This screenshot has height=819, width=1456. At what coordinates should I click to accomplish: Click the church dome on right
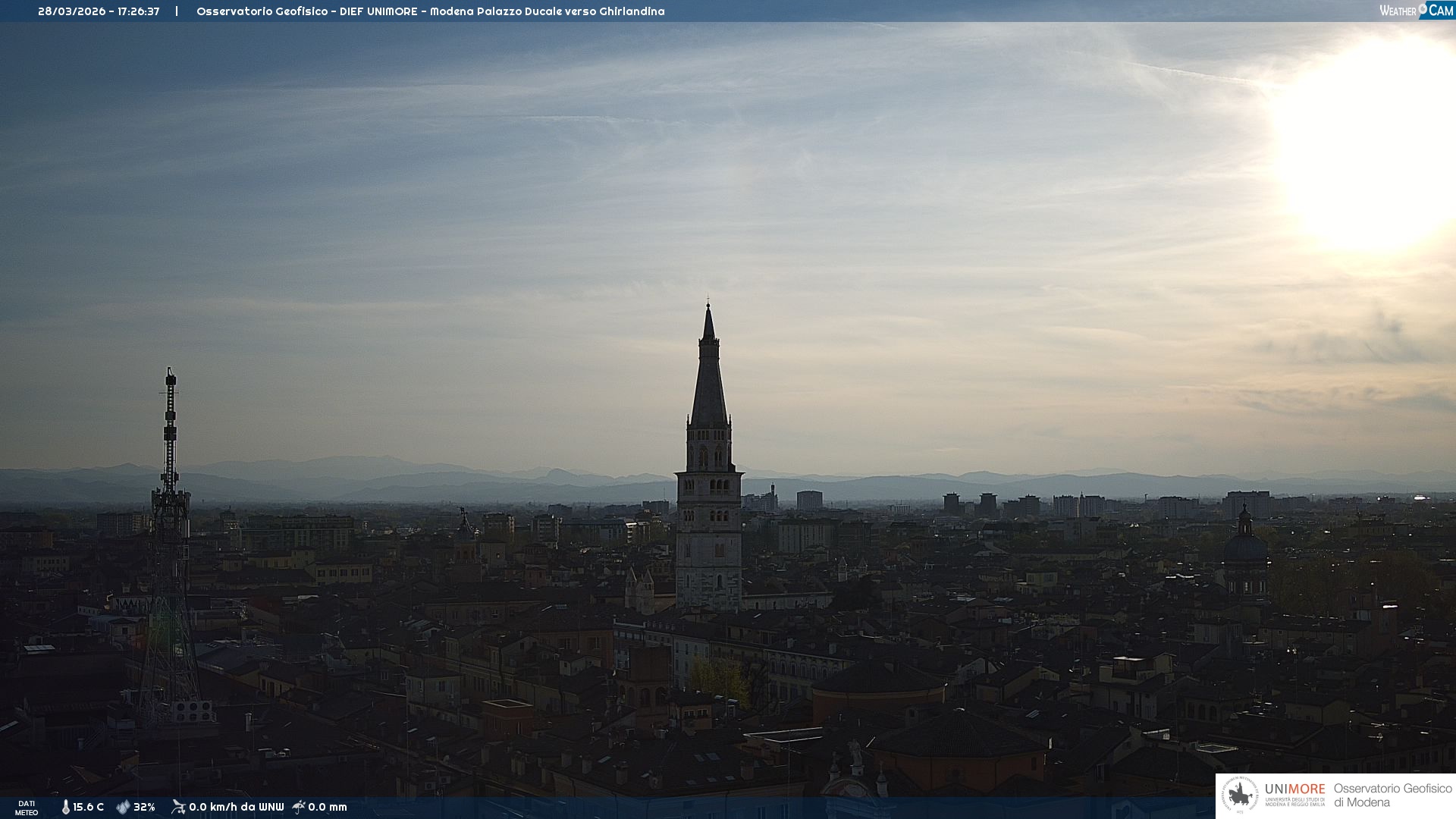[x=1244, y=548]
